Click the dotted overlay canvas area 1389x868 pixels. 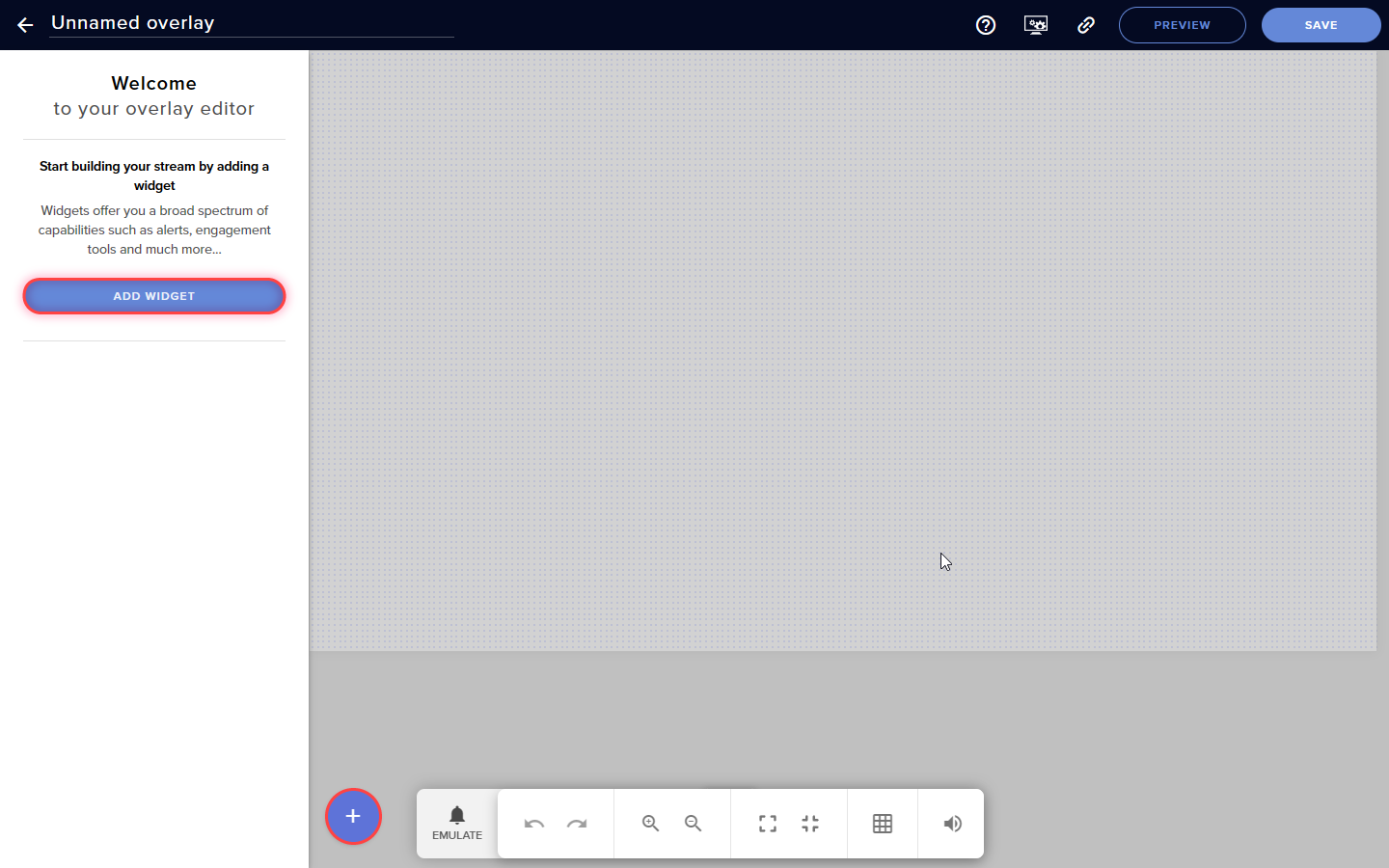click(x=843, y=351)
